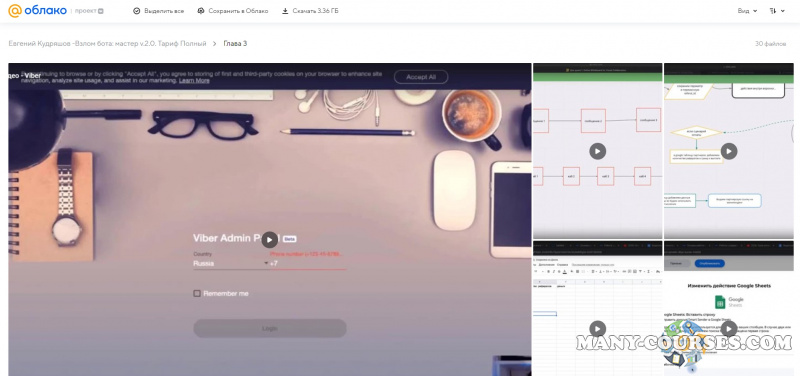Toggle the Remember me checkbox
Screen dimensions: 800x376
197,293
